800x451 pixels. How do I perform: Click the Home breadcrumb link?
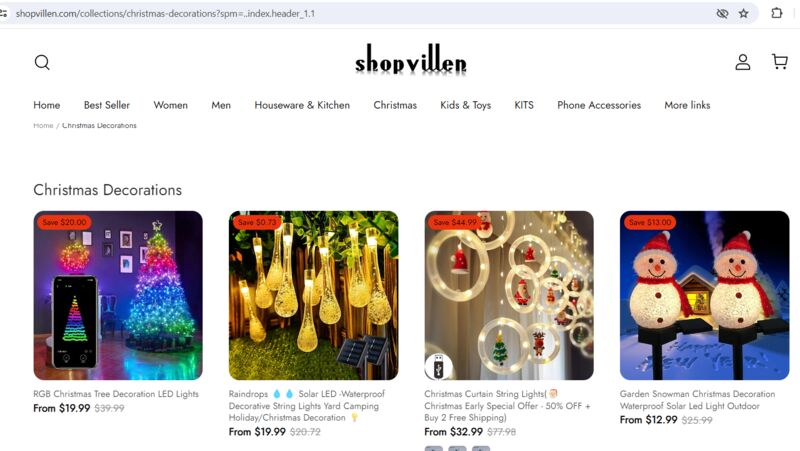(43, 126)
